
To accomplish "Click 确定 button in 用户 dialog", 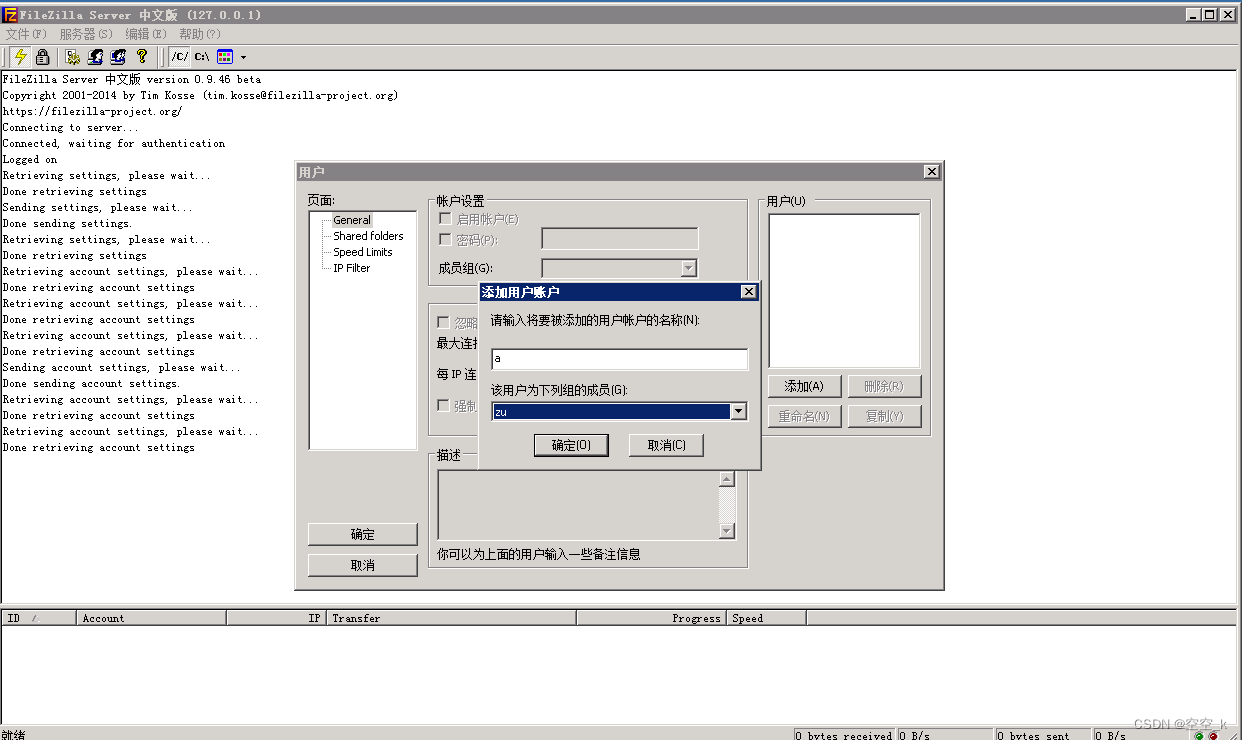I will 362,534.
